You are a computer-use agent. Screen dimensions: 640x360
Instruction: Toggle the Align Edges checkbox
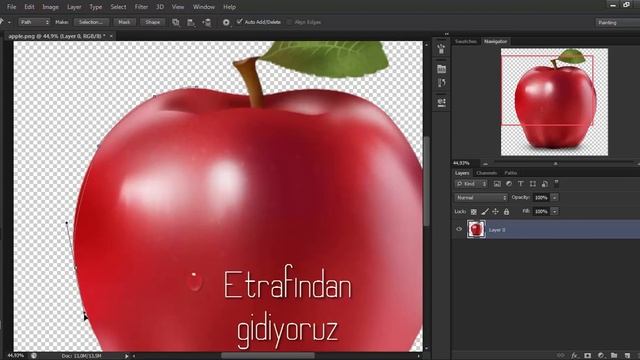pos(289,22)
